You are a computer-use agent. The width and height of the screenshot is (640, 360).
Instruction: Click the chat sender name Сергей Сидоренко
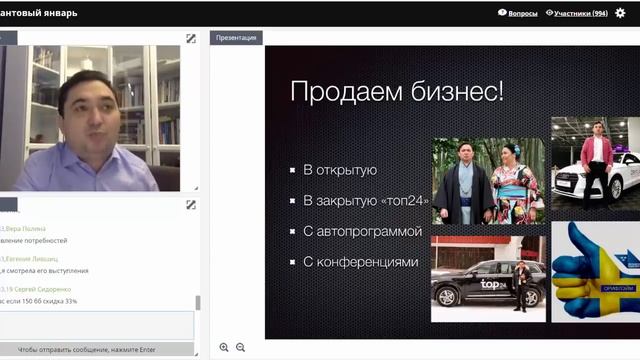42,289
